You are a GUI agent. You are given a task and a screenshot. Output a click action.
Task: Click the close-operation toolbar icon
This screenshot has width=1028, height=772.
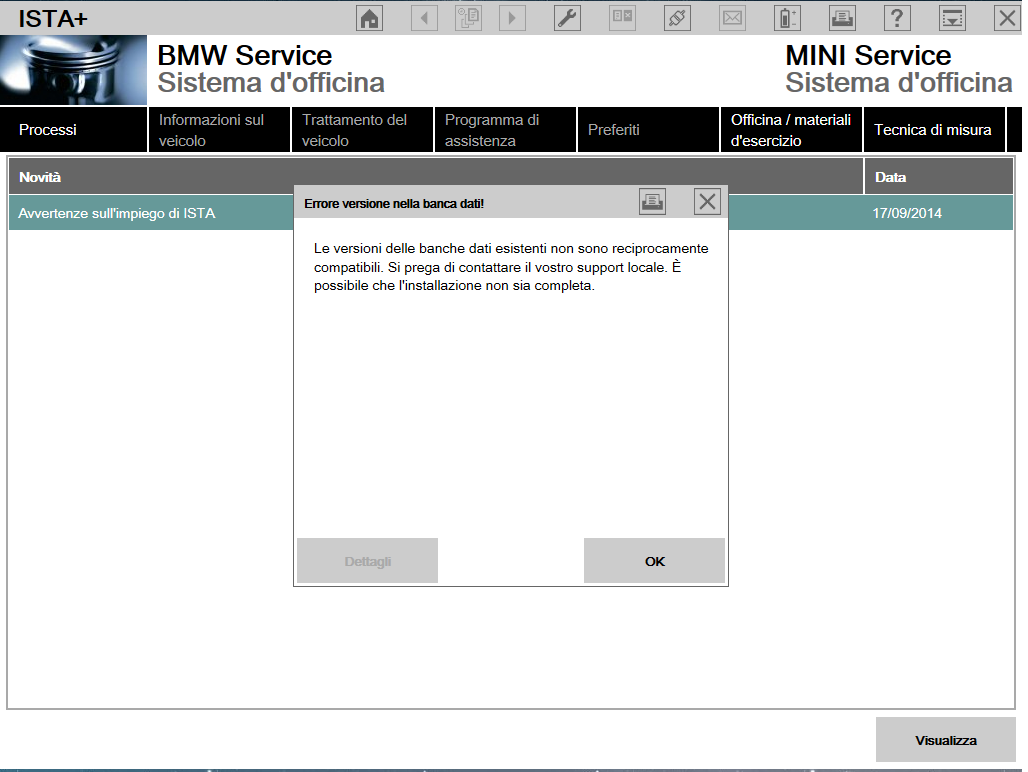point(622,18)
